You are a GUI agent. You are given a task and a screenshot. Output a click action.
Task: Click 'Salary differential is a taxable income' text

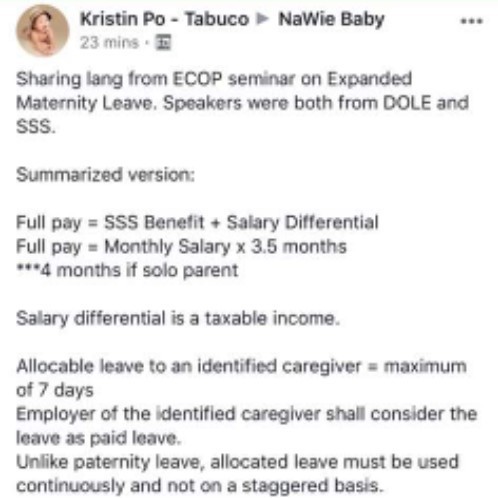click(178, 318)
